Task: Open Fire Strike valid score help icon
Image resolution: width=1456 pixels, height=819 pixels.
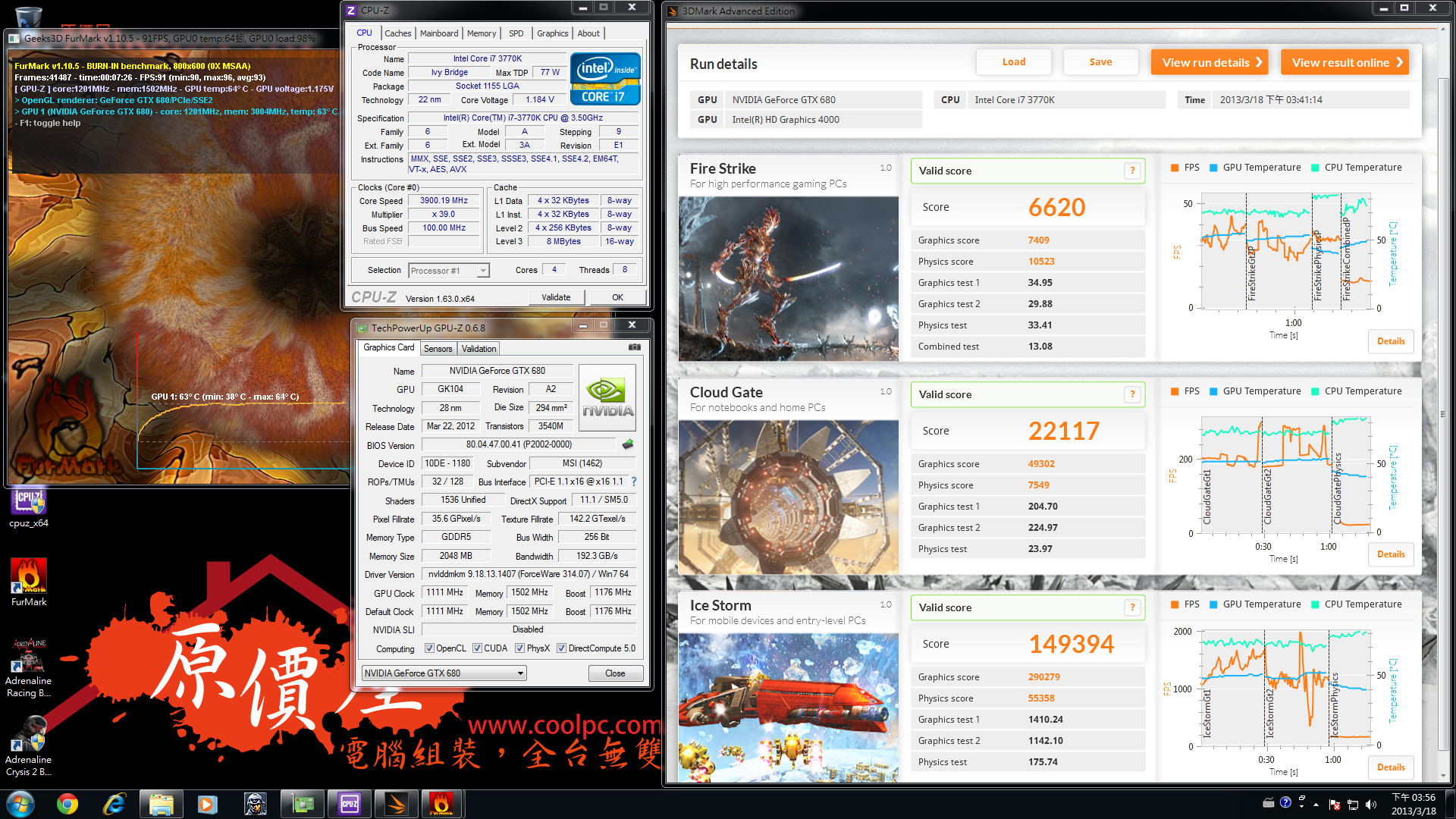Action: [x=1132, y=171]
